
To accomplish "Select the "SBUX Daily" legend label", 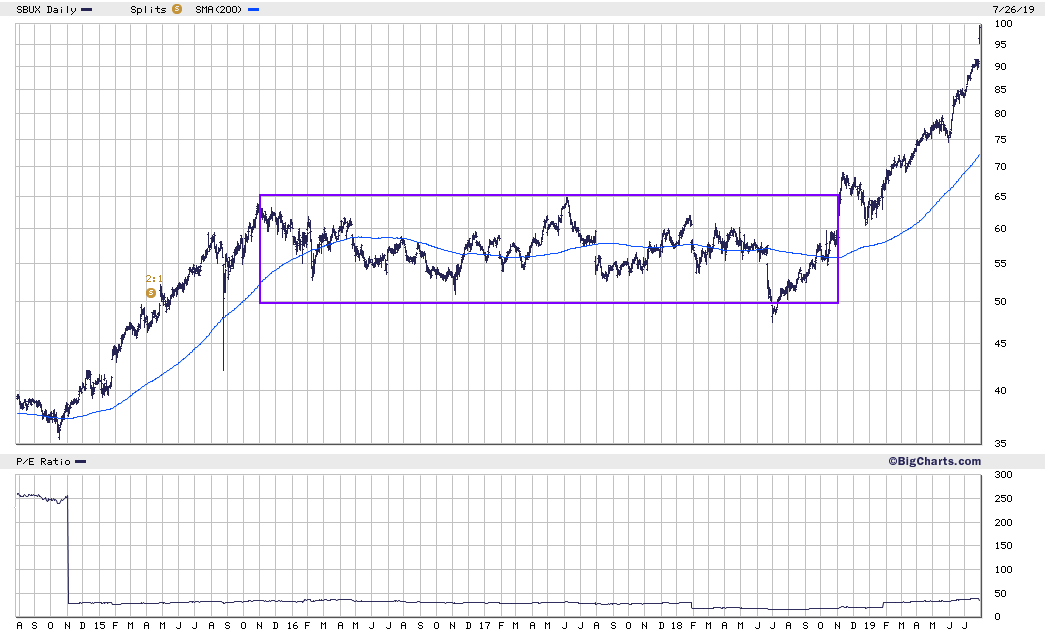I will pos(47,10).
